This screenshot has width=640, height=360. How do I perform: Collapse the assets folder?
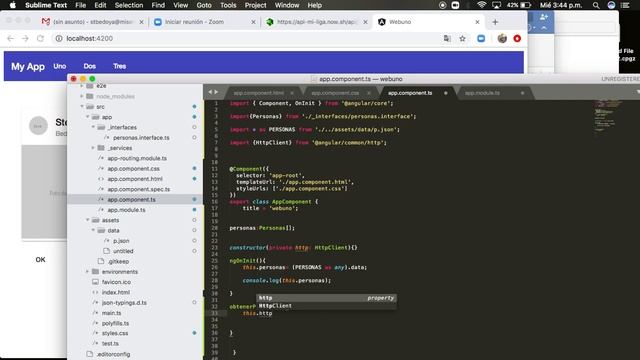(x=88, y=220)
